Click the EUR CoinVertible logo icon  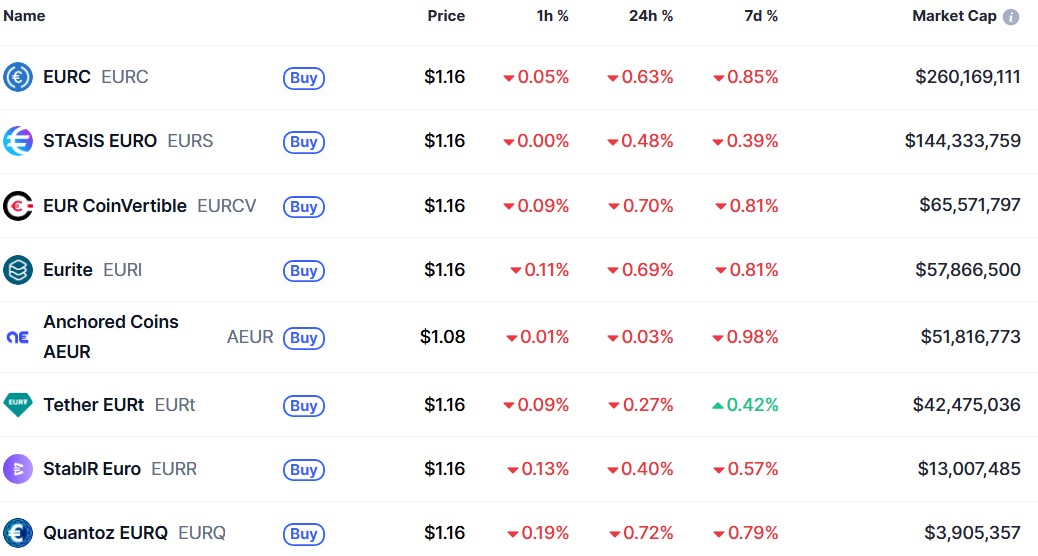pyautogui.click(x=18, y=206)
